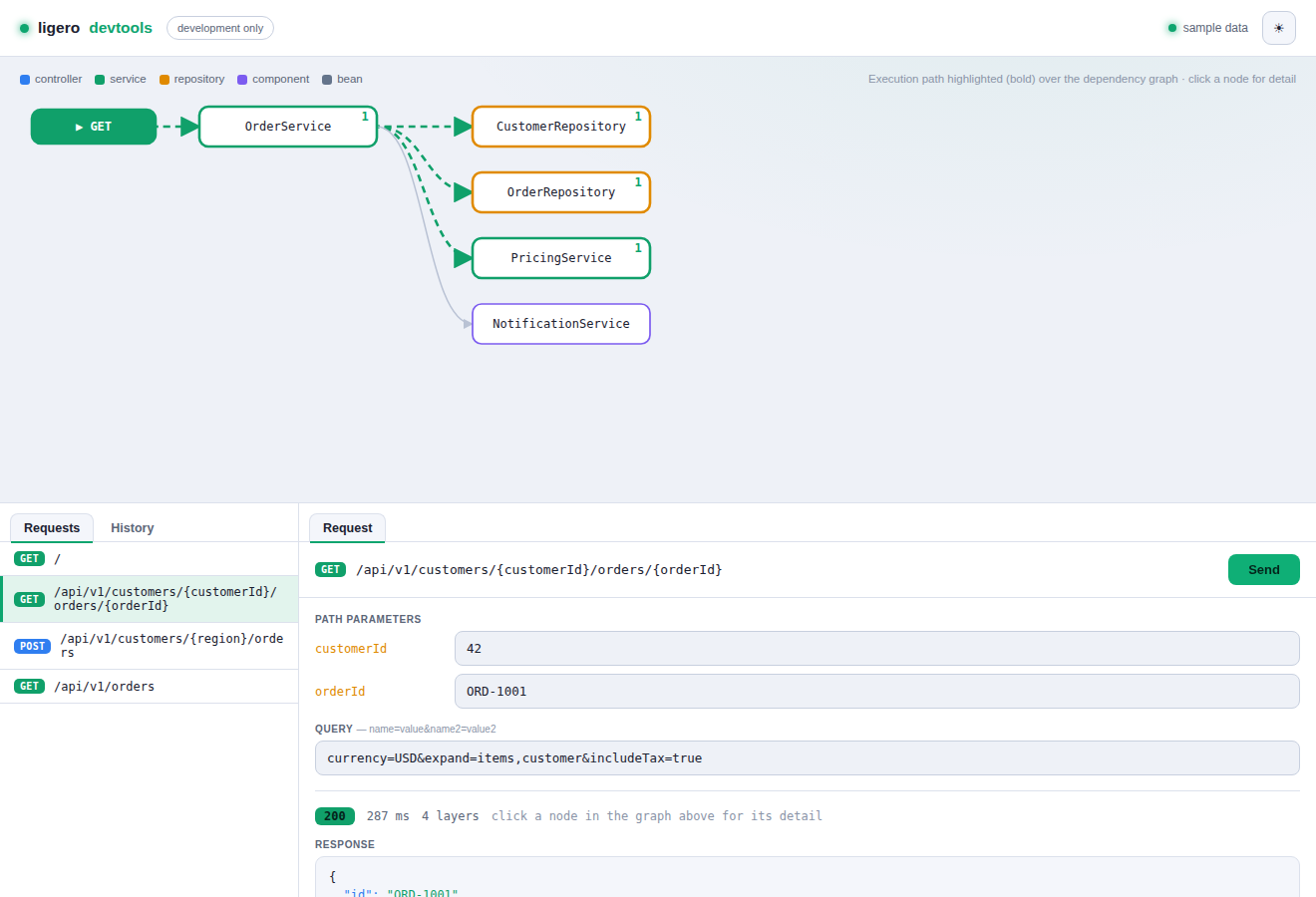Screen dimensions: 1316x897
Task: Click the customerId parameter label
Action: click(351, 649)
